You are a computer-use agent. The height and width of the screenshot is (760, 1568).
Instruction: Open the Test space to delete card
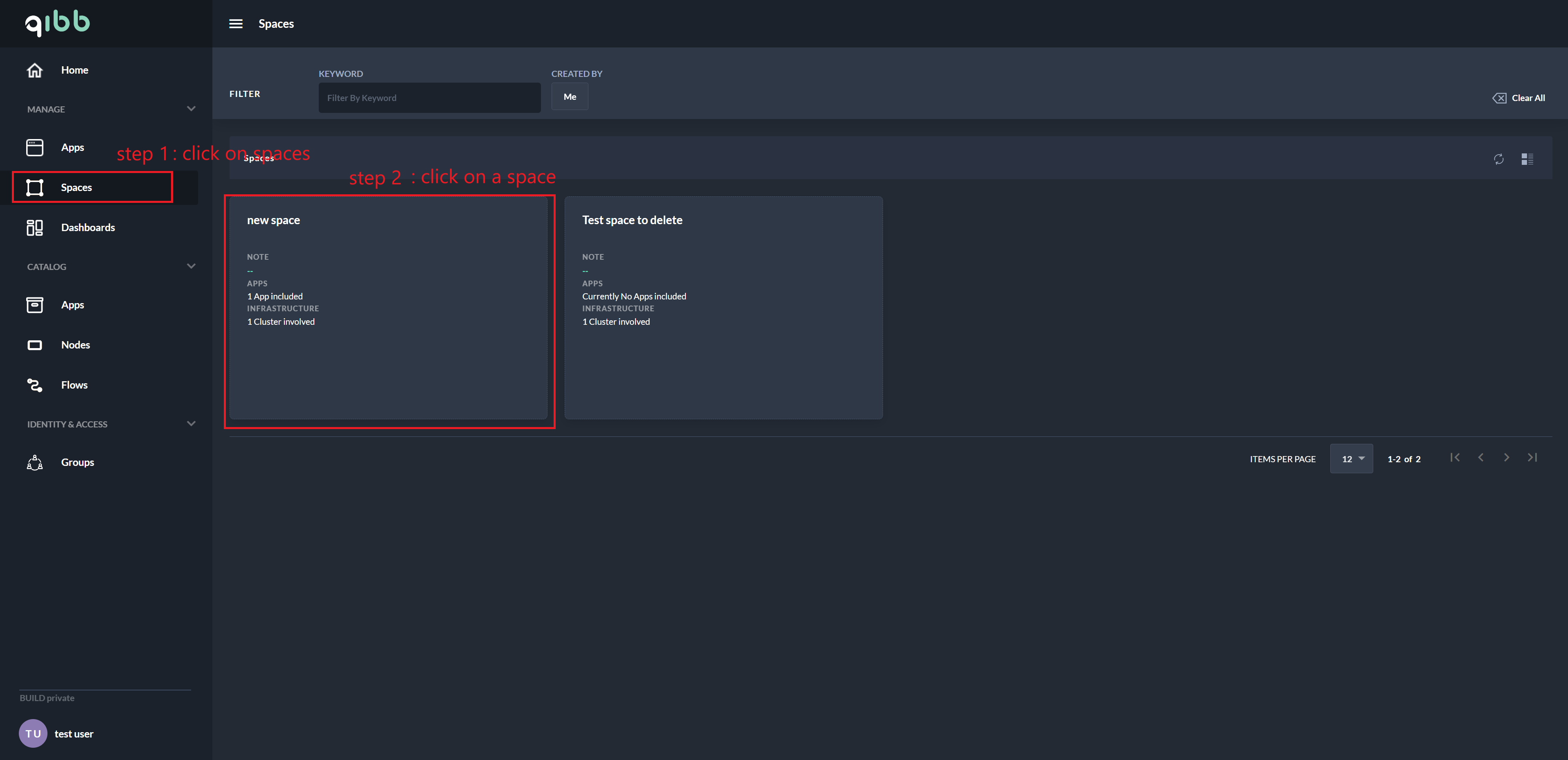point(723,307)
